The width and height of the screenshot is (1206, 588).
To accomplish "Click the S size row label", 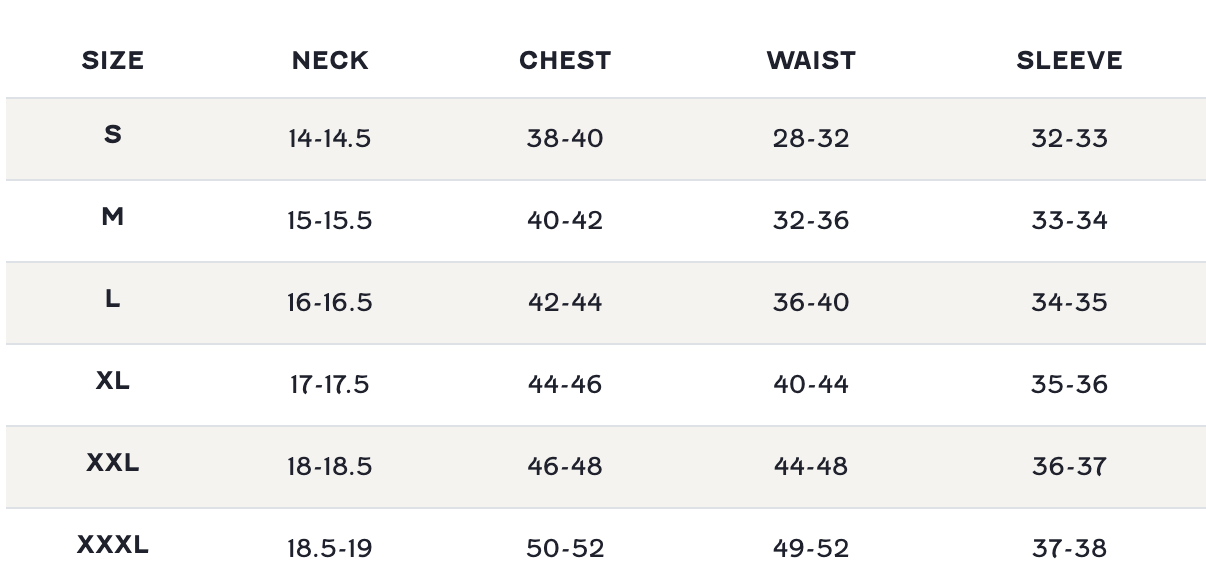I will coord(113,134).
